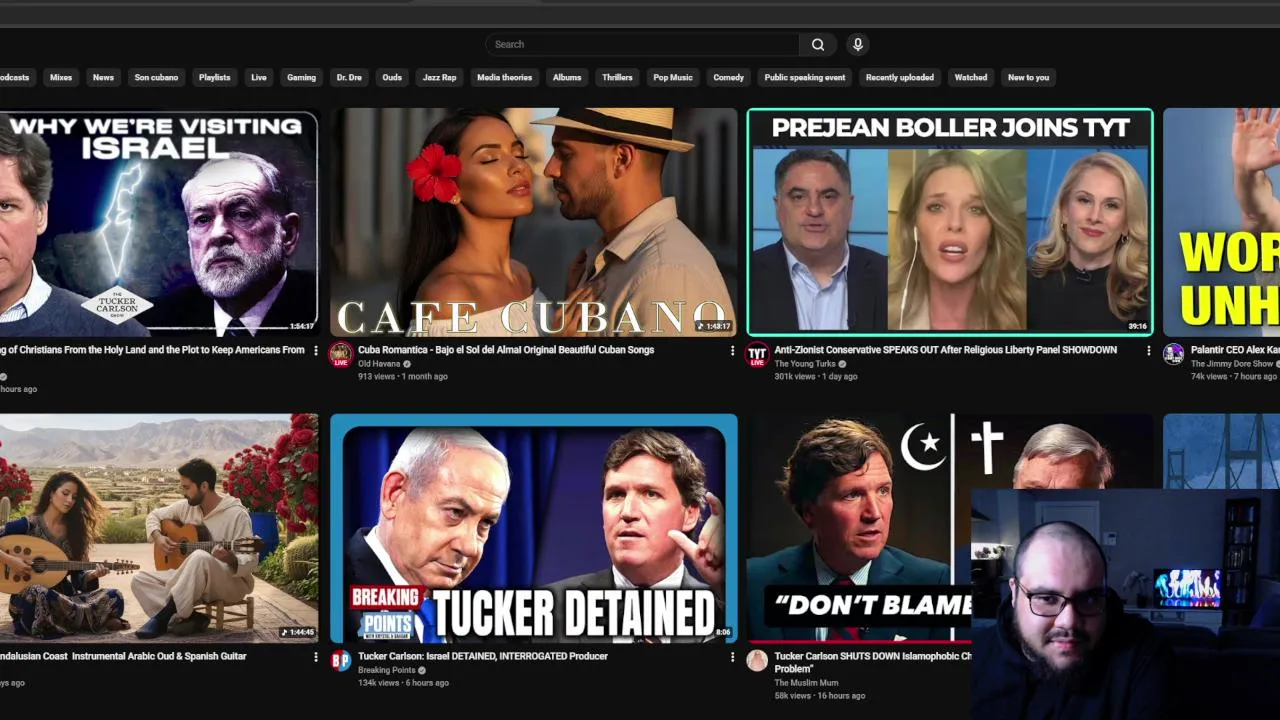Image resolution: width=1280 pixels, height=720 pixels.
Task: Go to The Young Turks channel name
Action: coord(805,364)
